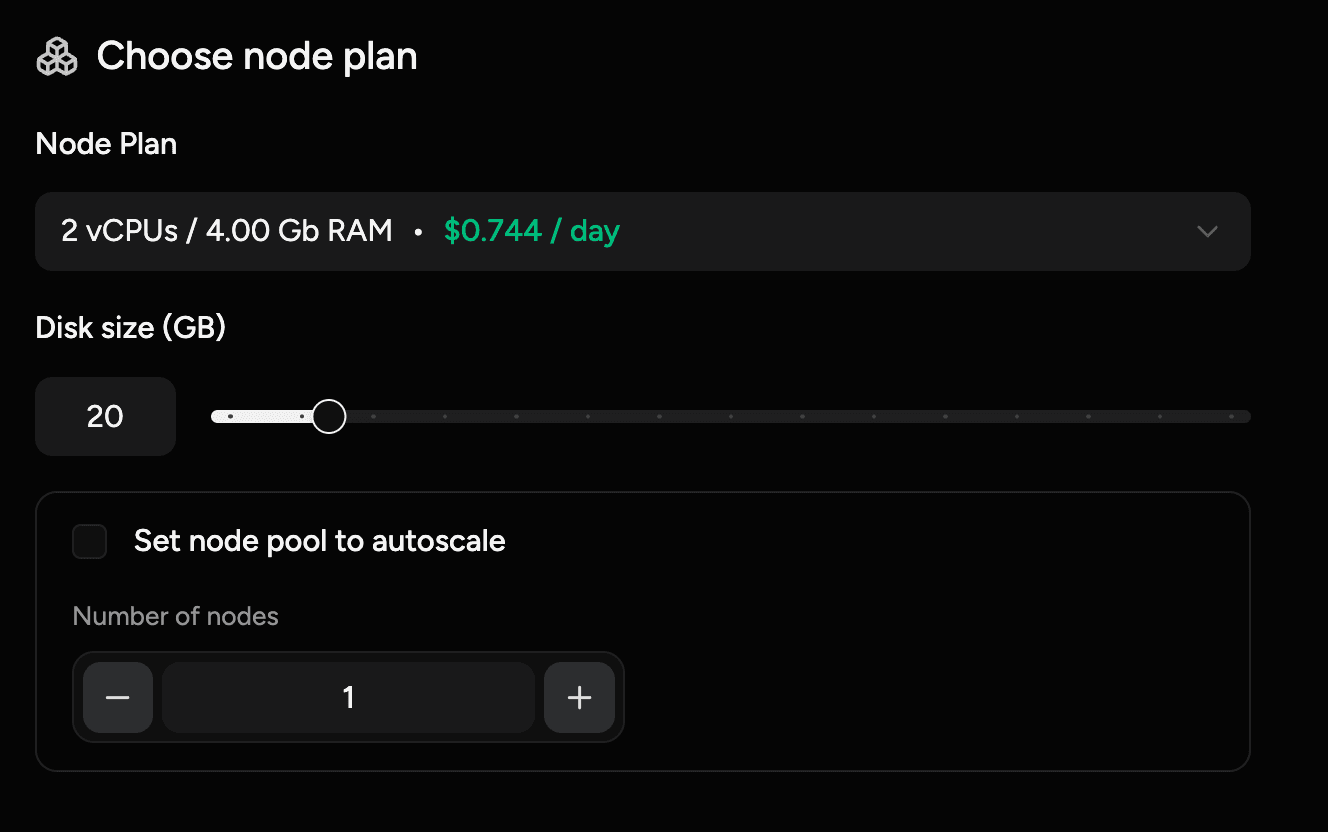Viewport: 1328px width, 832px height.
Task: Click the plus icon to increase node count
Action: pyautogui.click(x=579, y=697)
